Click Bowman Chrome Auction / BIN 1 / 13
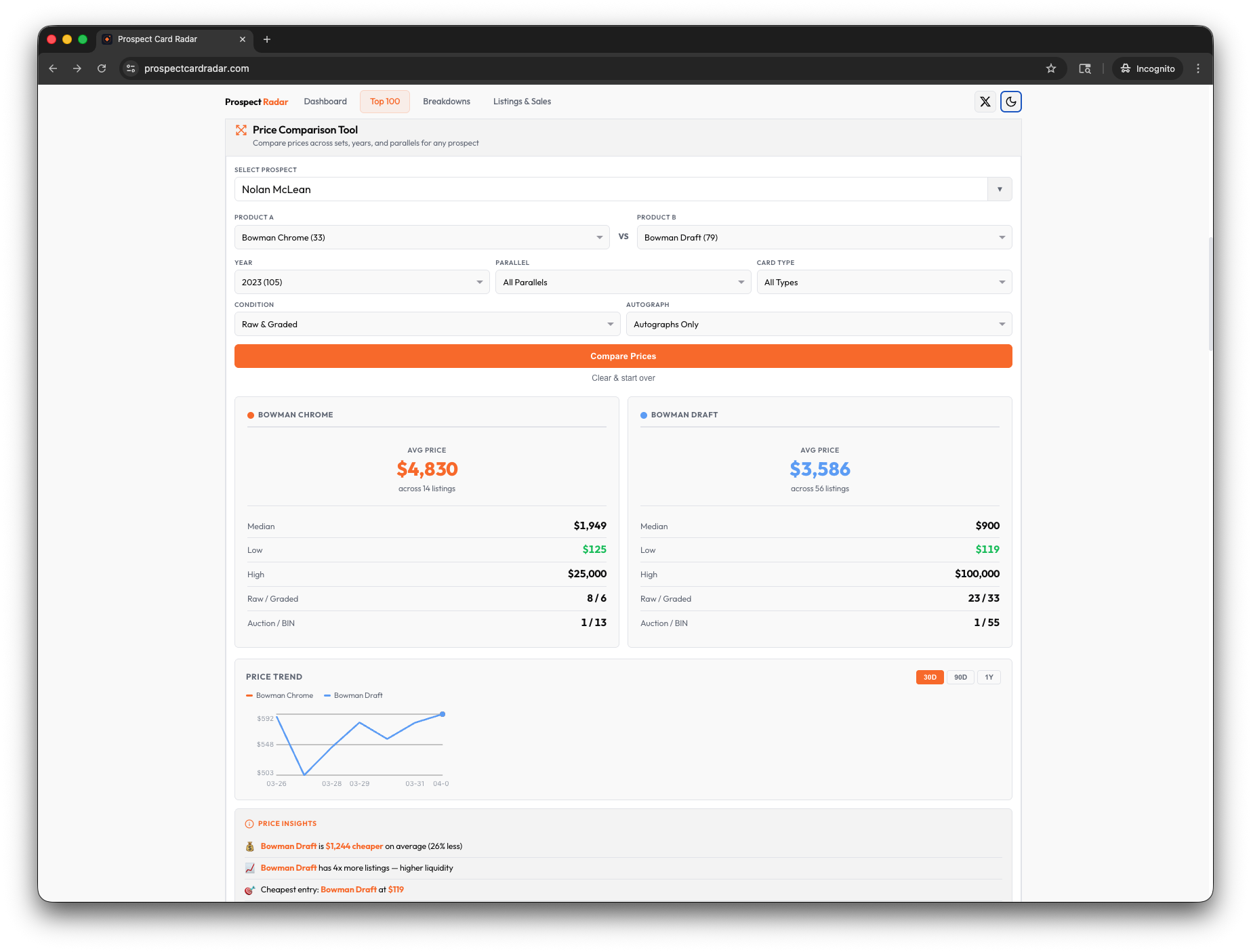The height and width of the screenshot is (952, 1251). [x=594, y=623]
